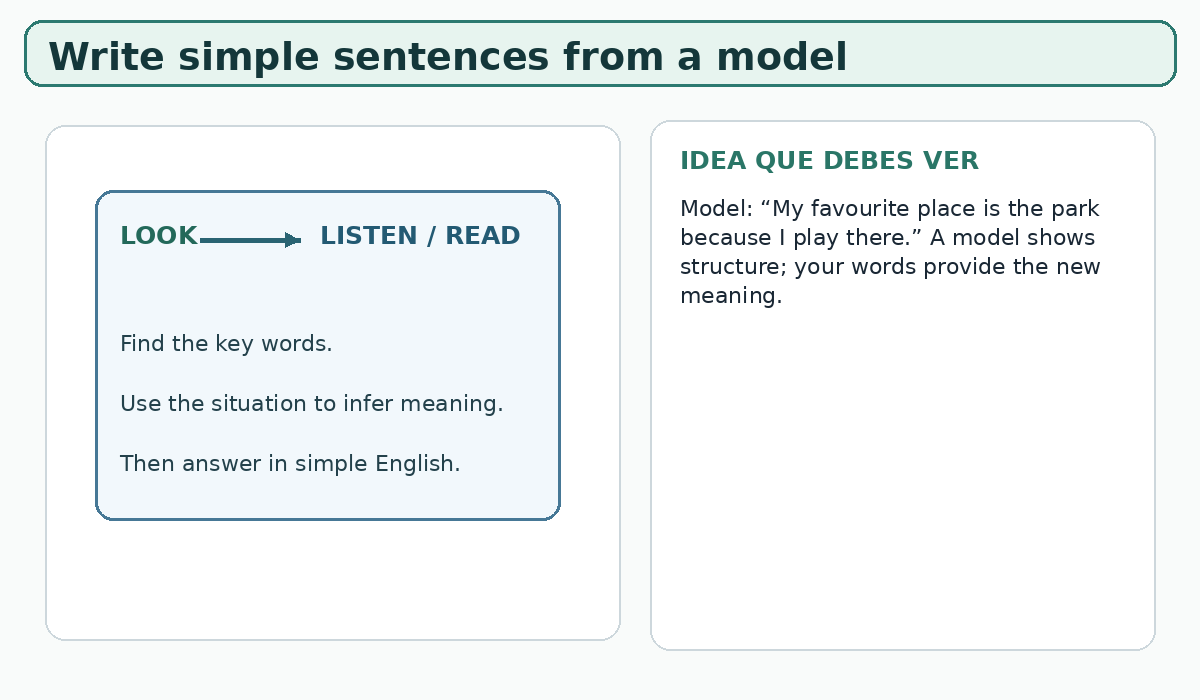Click the LOOK label

coord(159,236)
